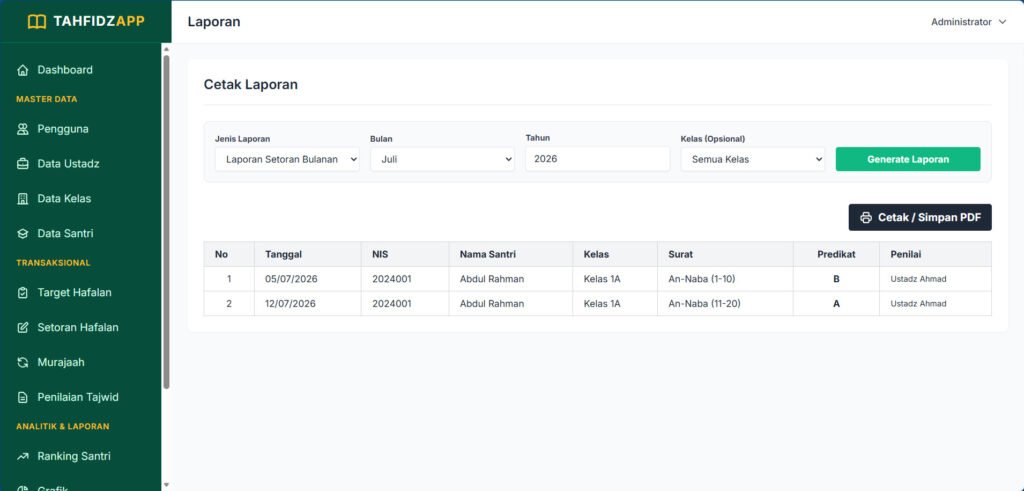This screenshot has height=491, width=1024.
Task: Click the sidebar scrollbar down arrow
Action: click(x=166, y=484)
